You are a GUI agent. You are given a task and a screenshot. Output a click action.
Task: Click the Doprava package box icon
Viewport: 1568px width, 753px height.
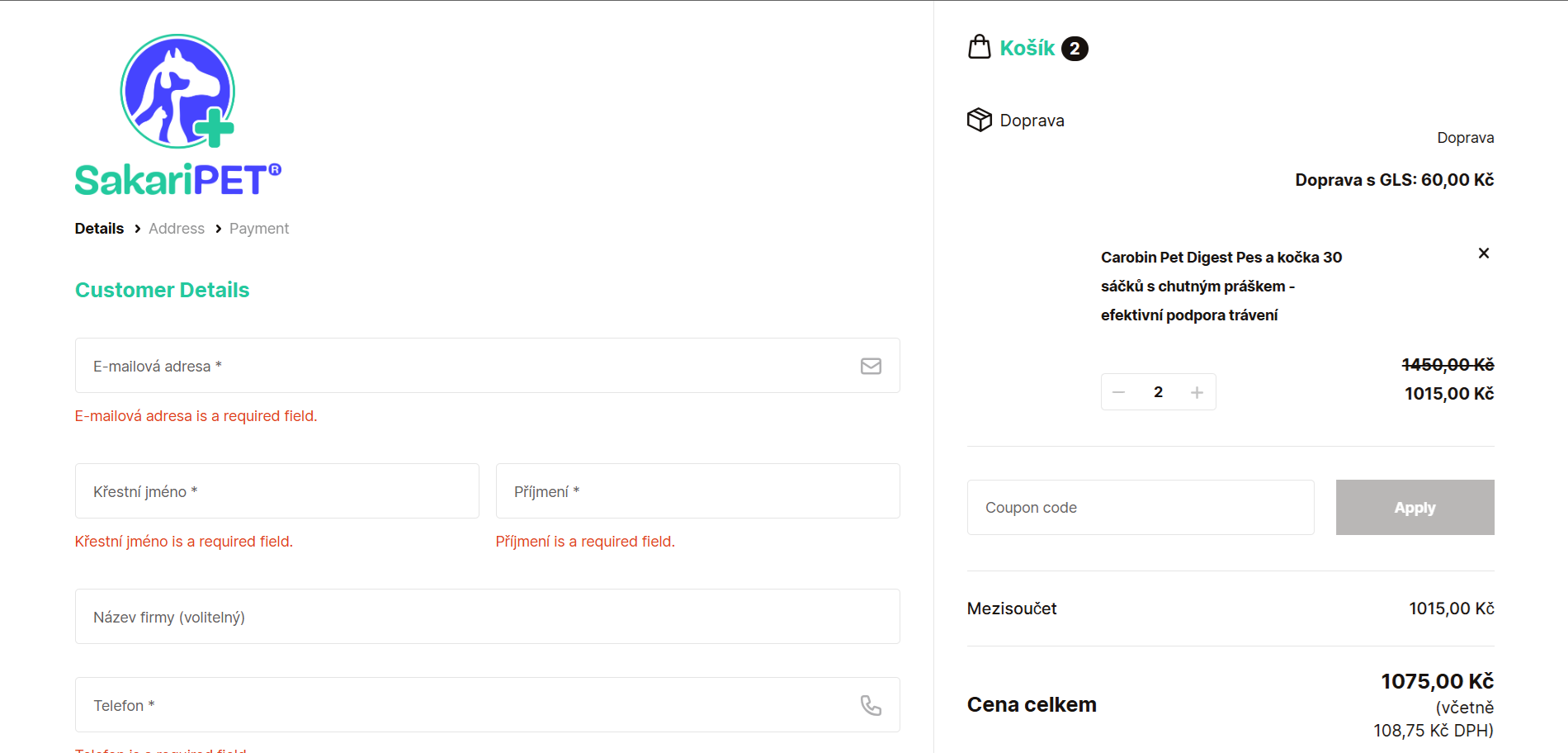pos(980,120)
